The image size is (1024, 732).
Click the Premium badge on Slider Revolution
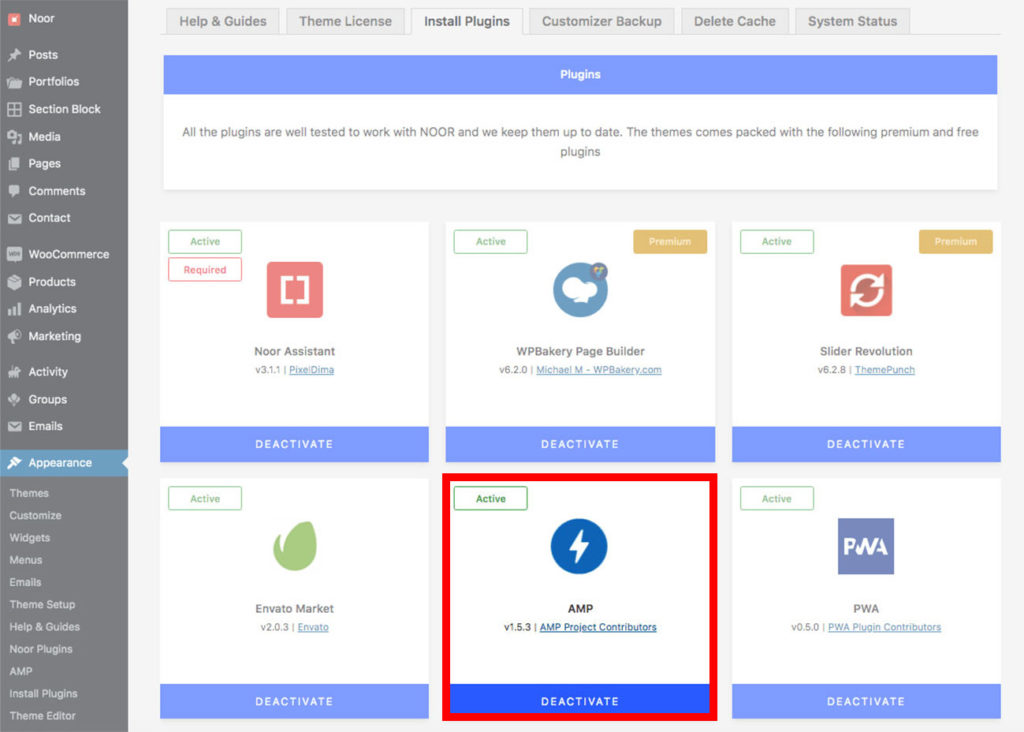pyautogui.click(x=955, y=242)
